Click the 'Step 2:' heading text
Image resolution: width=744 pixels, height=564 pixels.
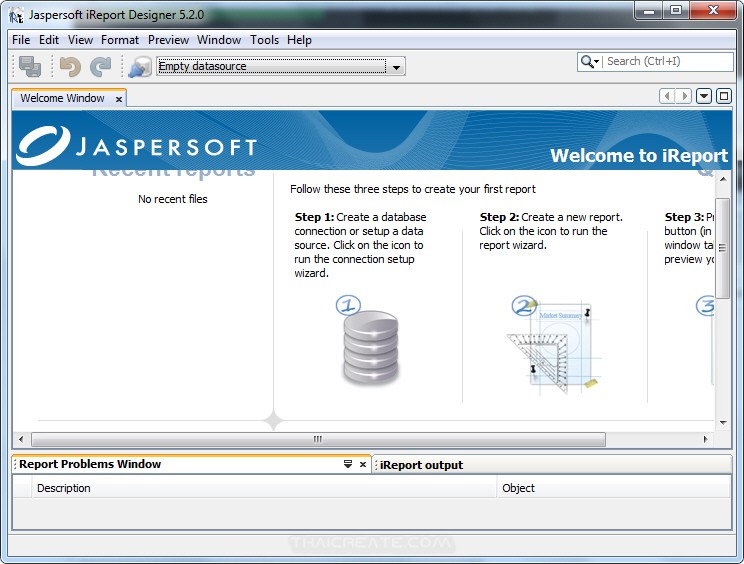coord(499,217)
